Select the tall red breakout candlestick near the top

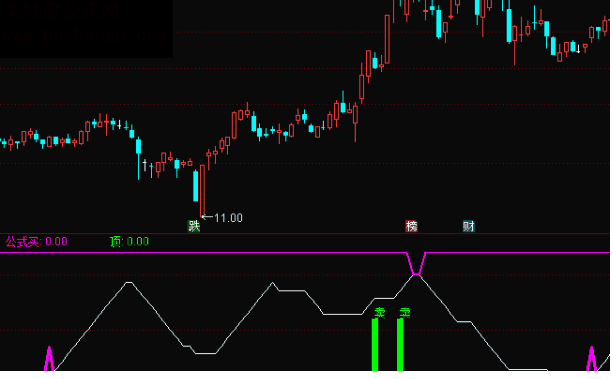pyautogui.click(x=387, y=39)
